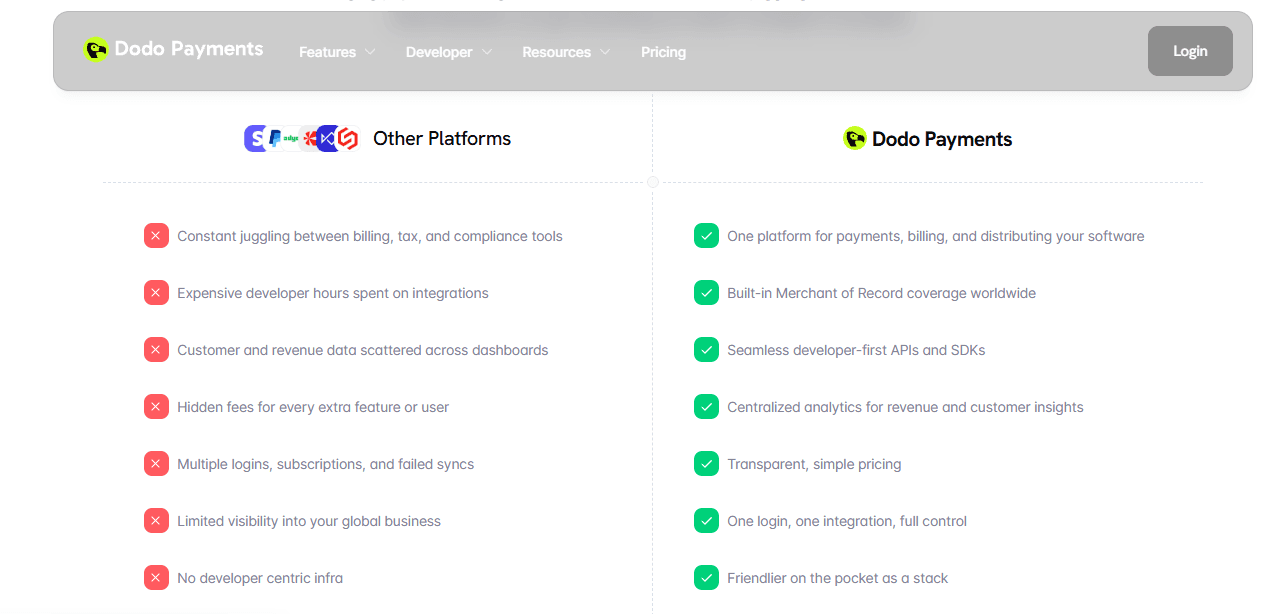This screenshot has width=1283, height=614.
Task: Expand the Resources navigation dropdown
Action: click(x=566, y=52)
